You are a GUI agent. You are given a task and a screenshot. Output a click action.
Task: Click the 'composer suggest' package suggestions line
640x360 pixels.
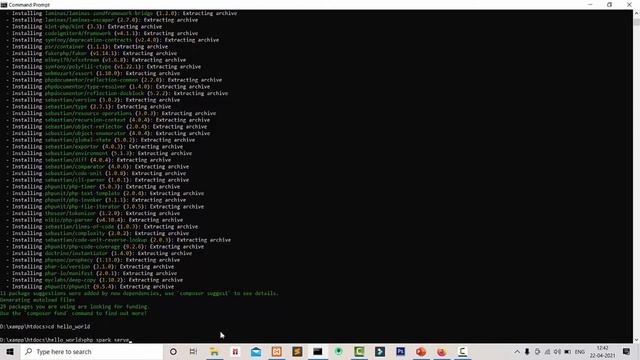(x=139, y=293)
